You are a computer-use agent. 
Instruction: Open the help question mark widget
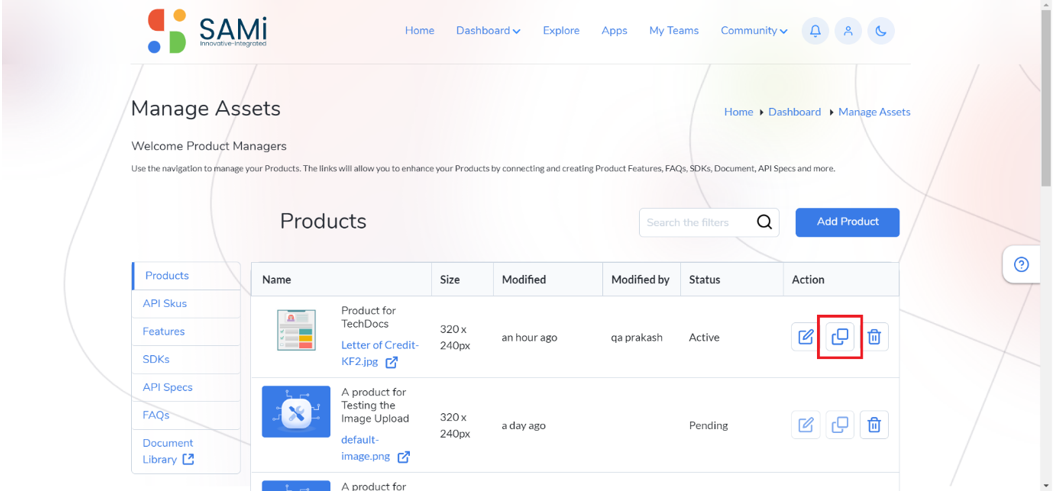click(1021, 264)
